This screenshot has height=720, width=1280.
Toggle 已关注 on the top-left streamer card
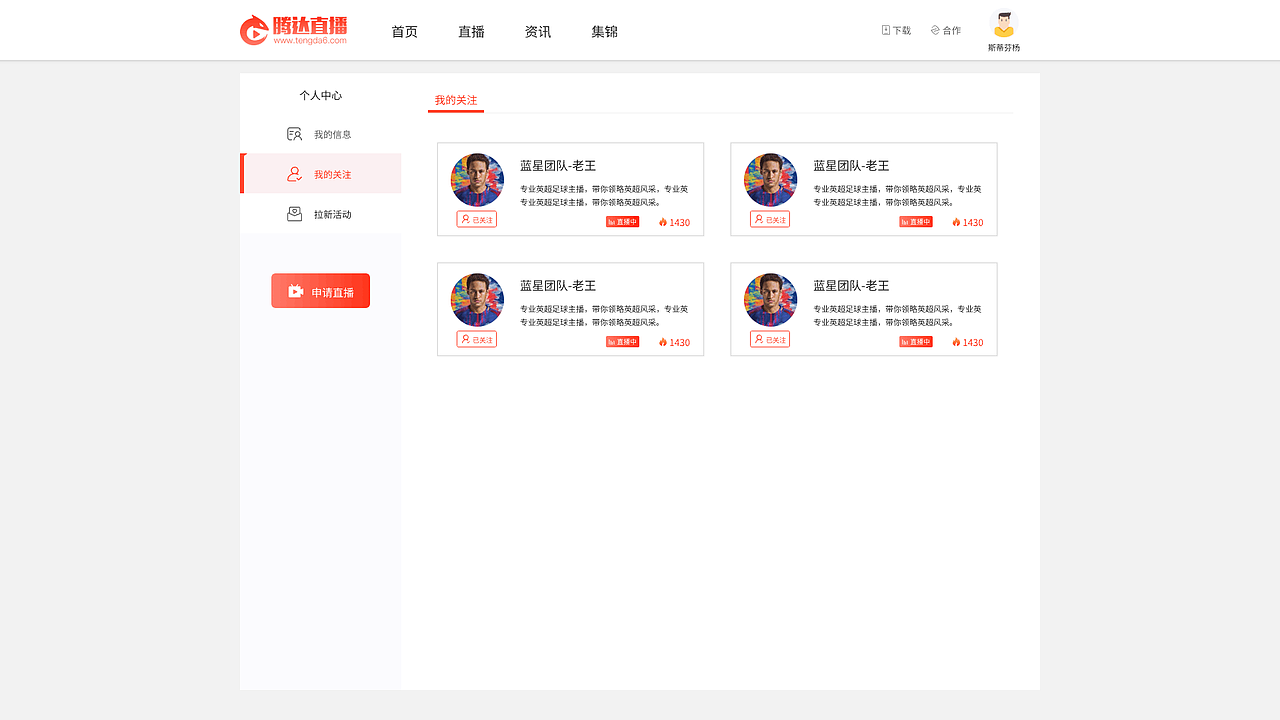477,219
